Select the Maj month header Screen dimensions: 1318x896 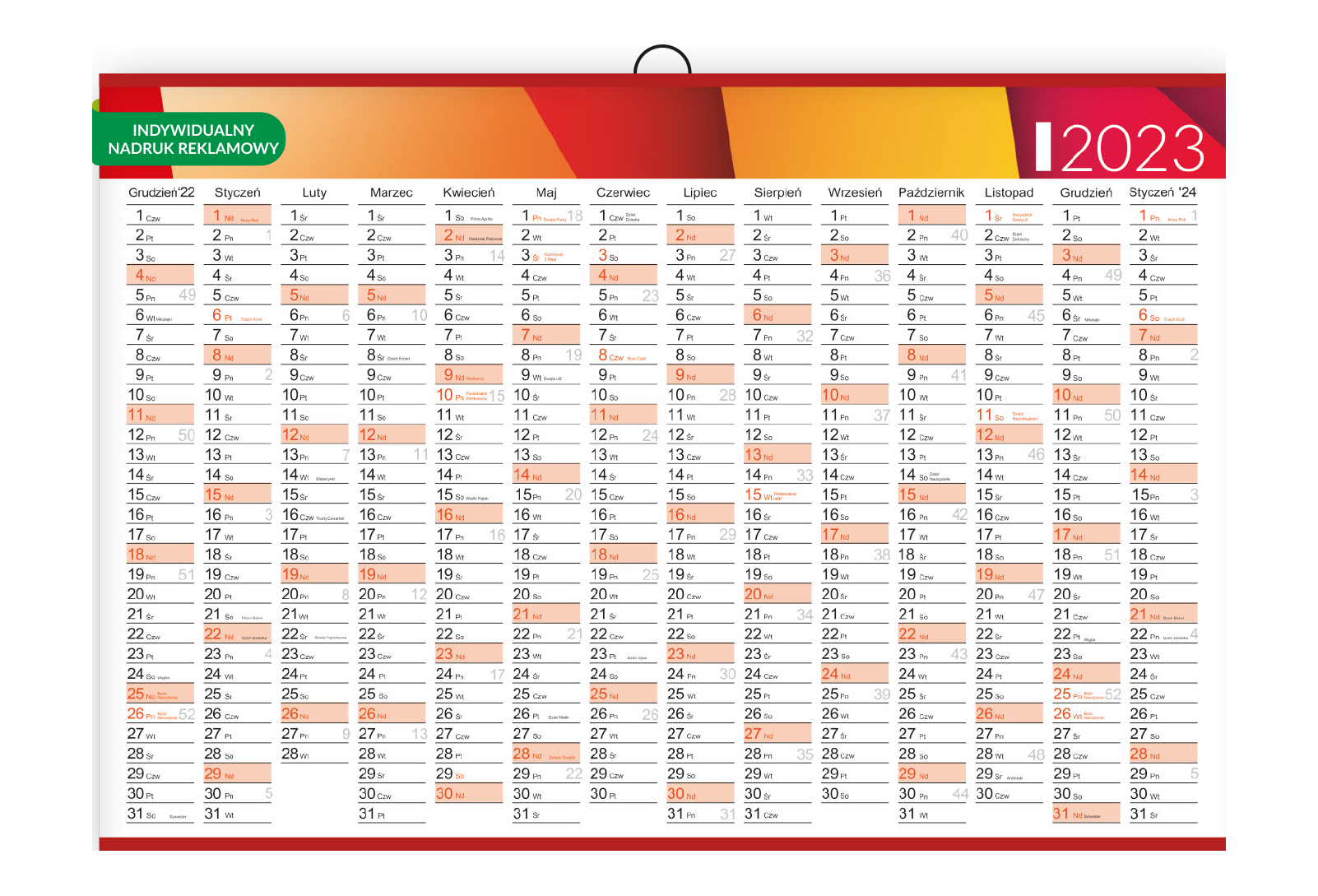pyautogui.click(x=546, y=193)
